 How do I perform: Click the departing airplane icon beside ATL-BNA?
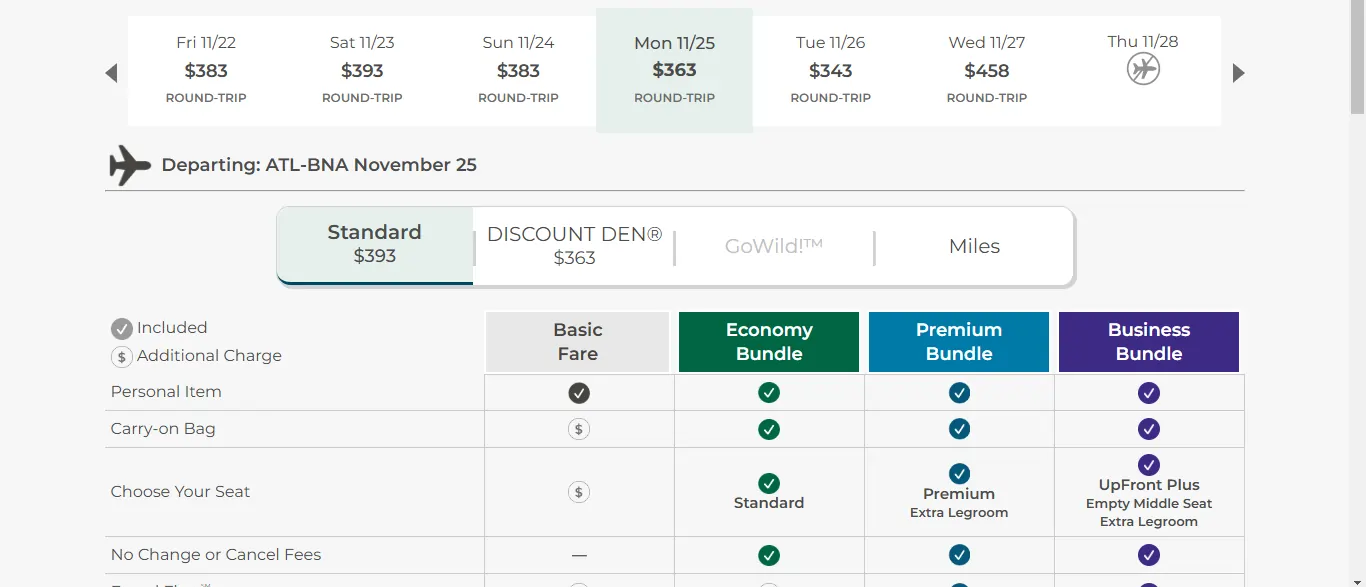click(129, 165)
